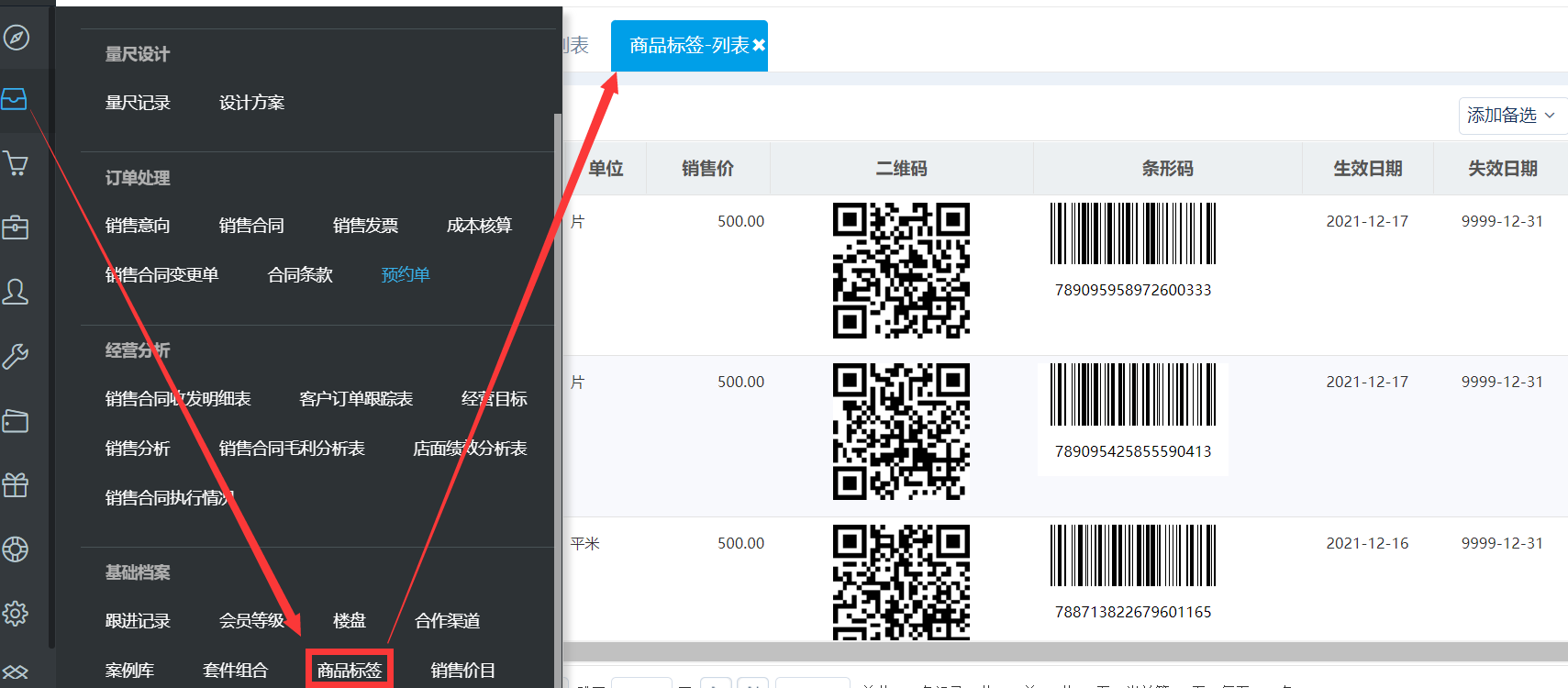
Task: Click the compass icon in the sidebar
Action: click(x=17, y=38)
